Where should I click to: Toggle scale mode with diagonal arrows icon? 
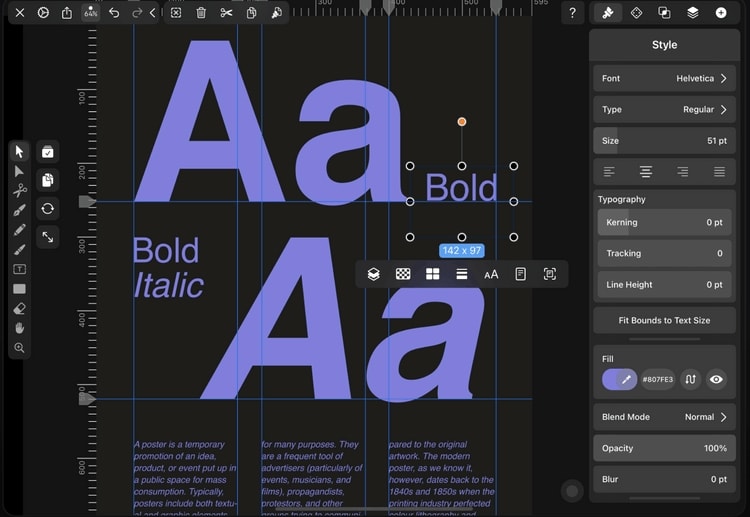click(47, 237)
